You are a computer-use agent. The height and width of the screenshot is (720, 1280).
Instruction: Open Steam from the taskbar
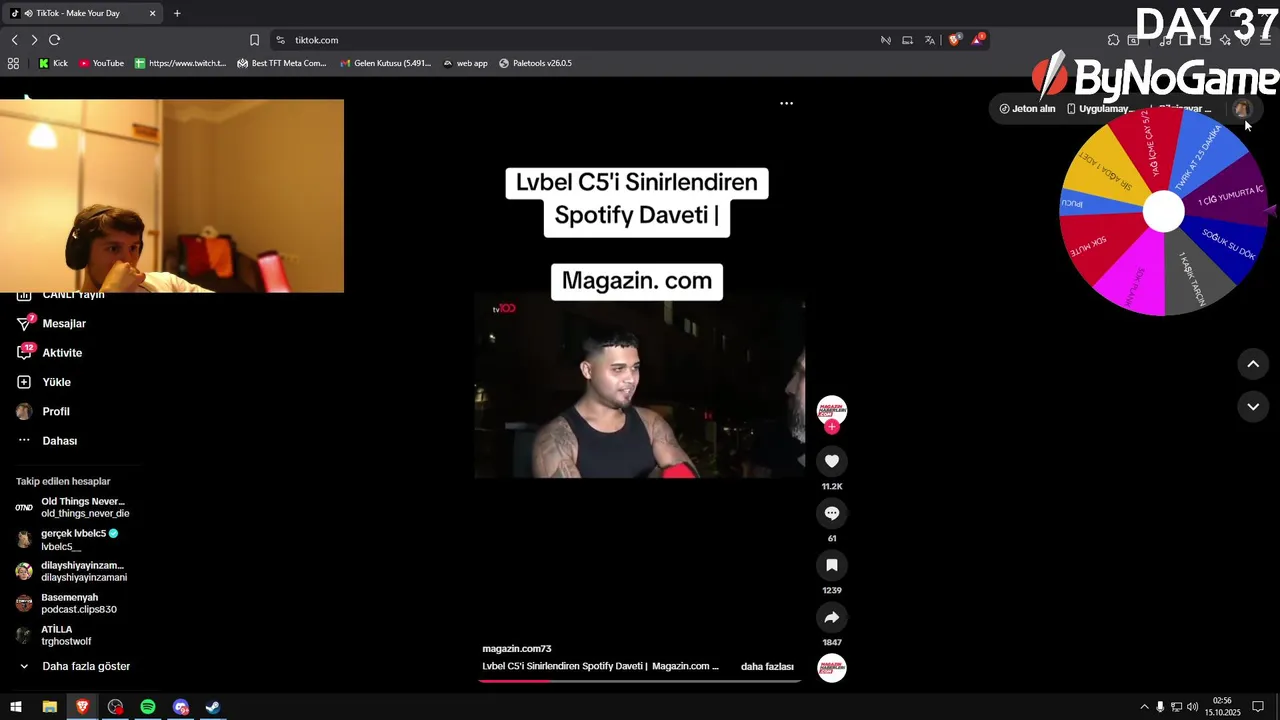213,707
